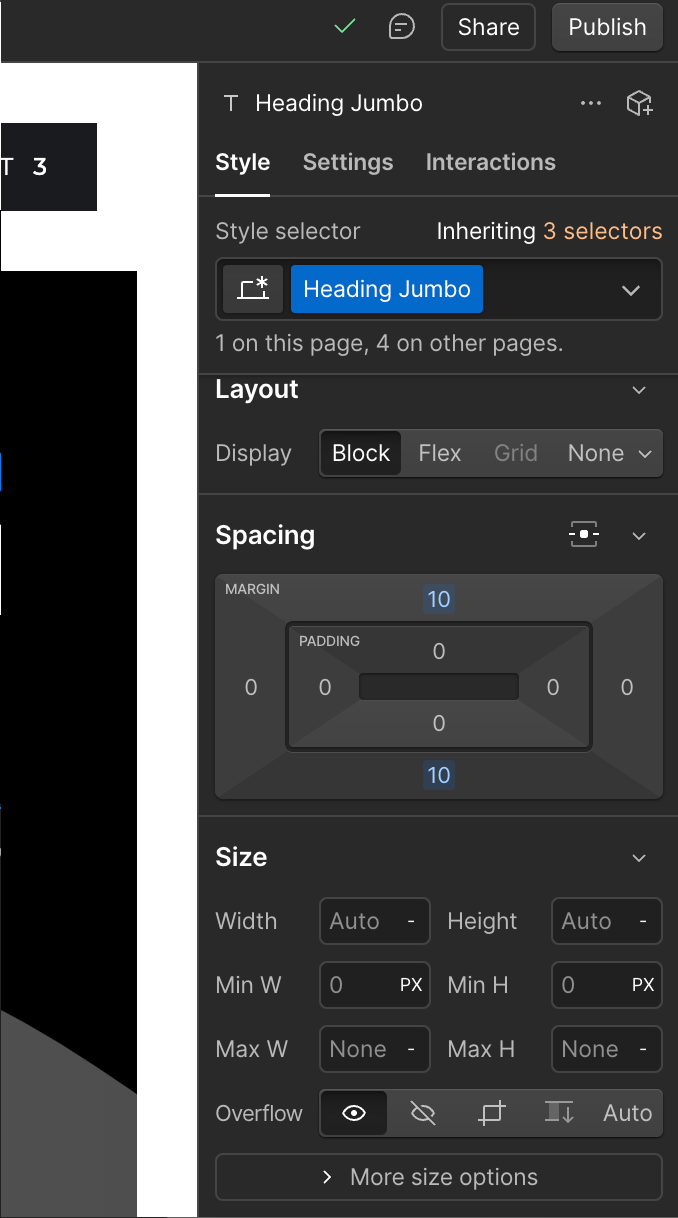Edit the right margin value 0

click(627, 687)
